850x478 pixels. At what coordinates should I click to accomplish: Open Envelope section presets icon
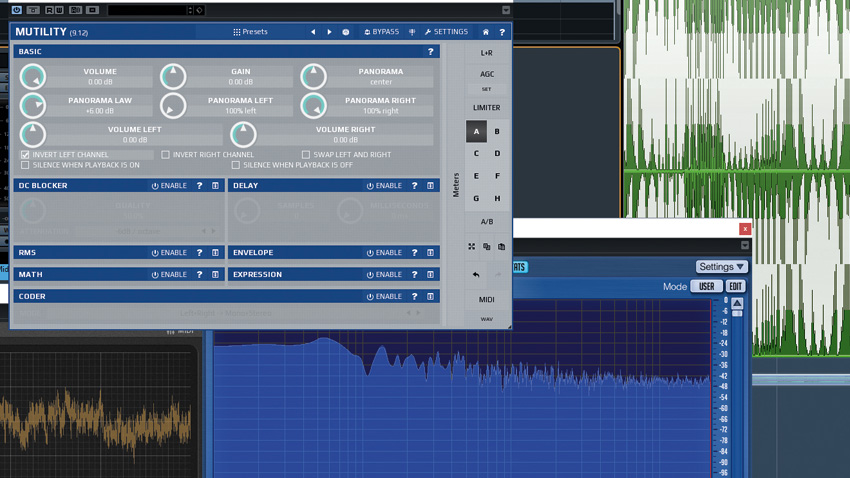pos(430,253)
